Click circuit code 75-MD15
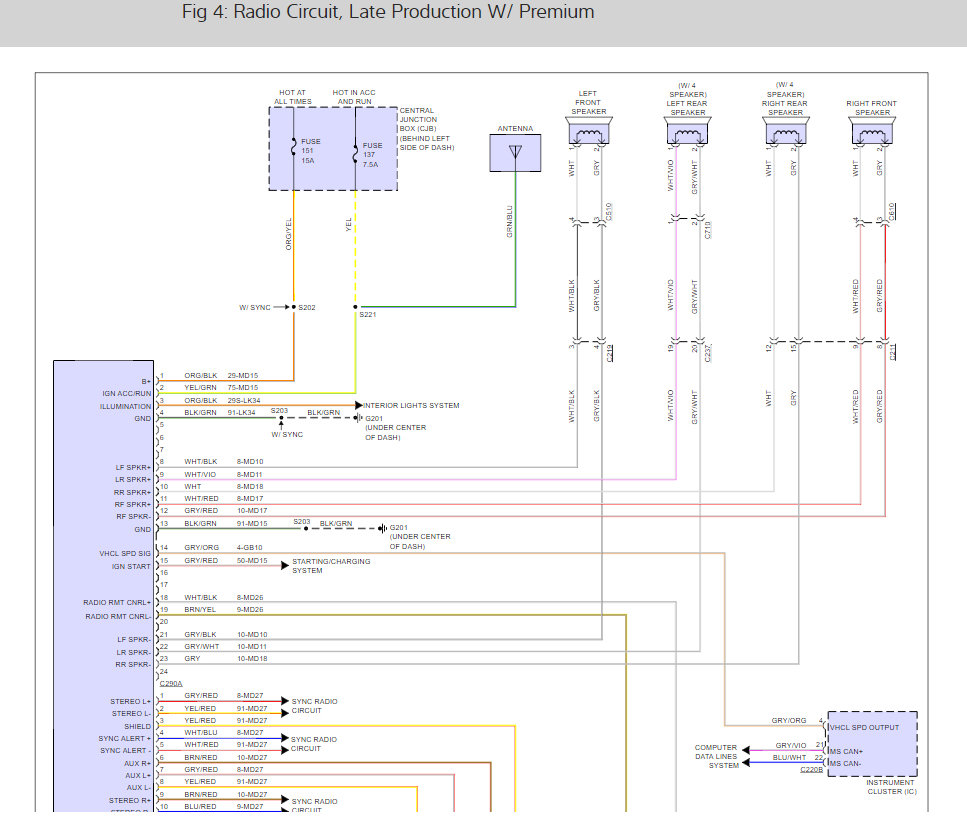This screenshot has height=838, width=967. [x=243, y=388]
